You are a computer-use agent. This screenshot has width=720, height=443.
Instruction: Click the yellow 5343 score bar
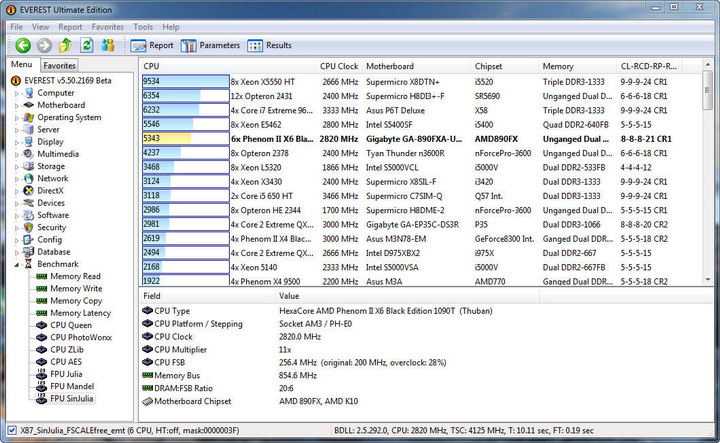click(x=186, y=139)
